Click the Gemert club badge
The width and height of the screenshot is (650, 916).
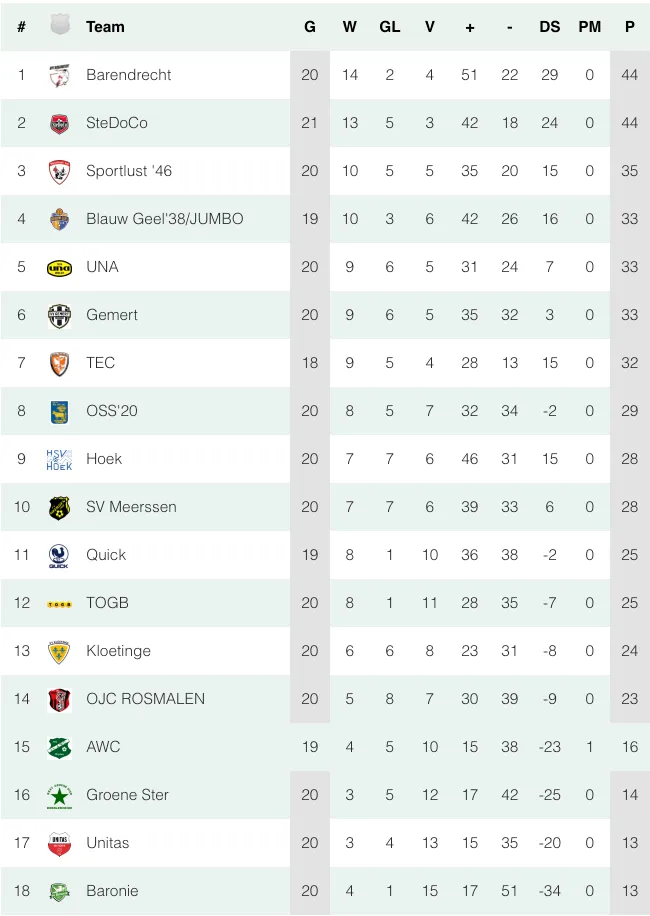pos(59,315)
